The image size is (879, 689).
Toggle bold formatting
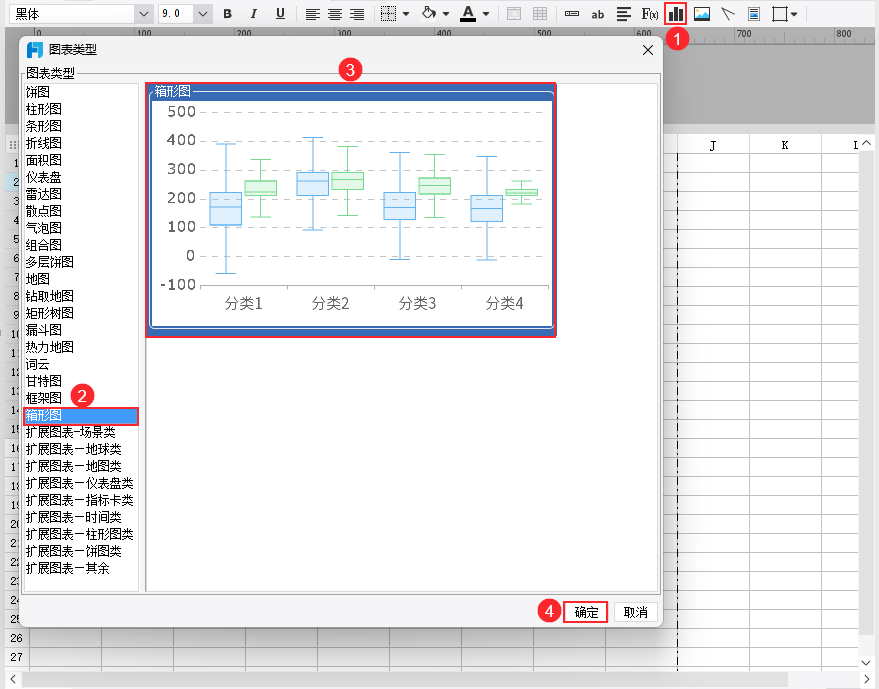pyautogui.click(x=228, y=14)
